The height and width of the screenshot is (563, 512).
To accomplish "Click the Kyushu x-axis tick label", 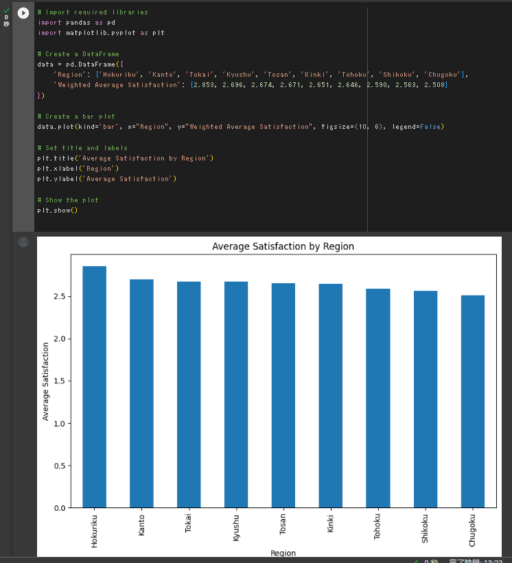I will click(x=236, y=527).
